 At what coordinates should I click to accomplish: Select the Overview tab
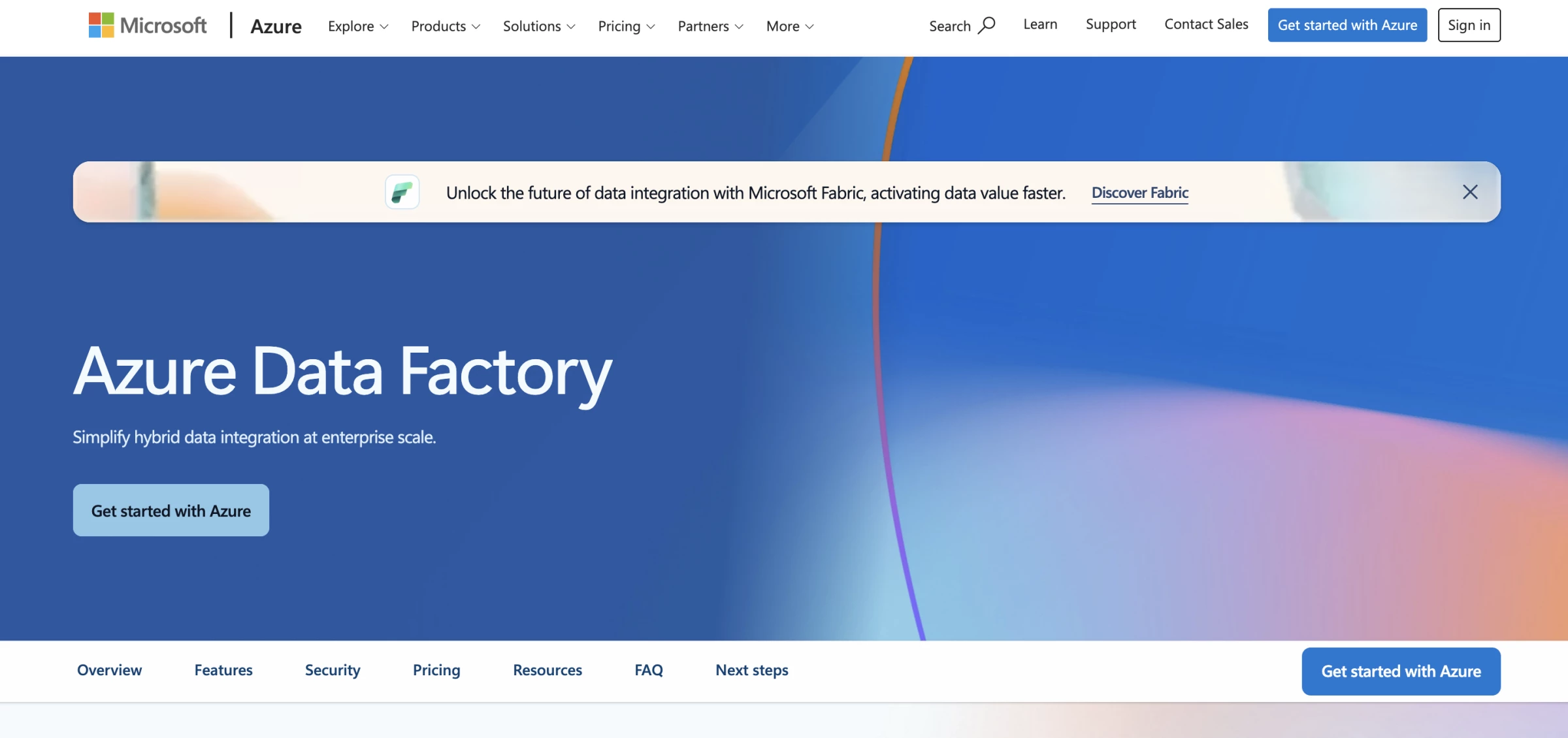(x=109, y=670)
